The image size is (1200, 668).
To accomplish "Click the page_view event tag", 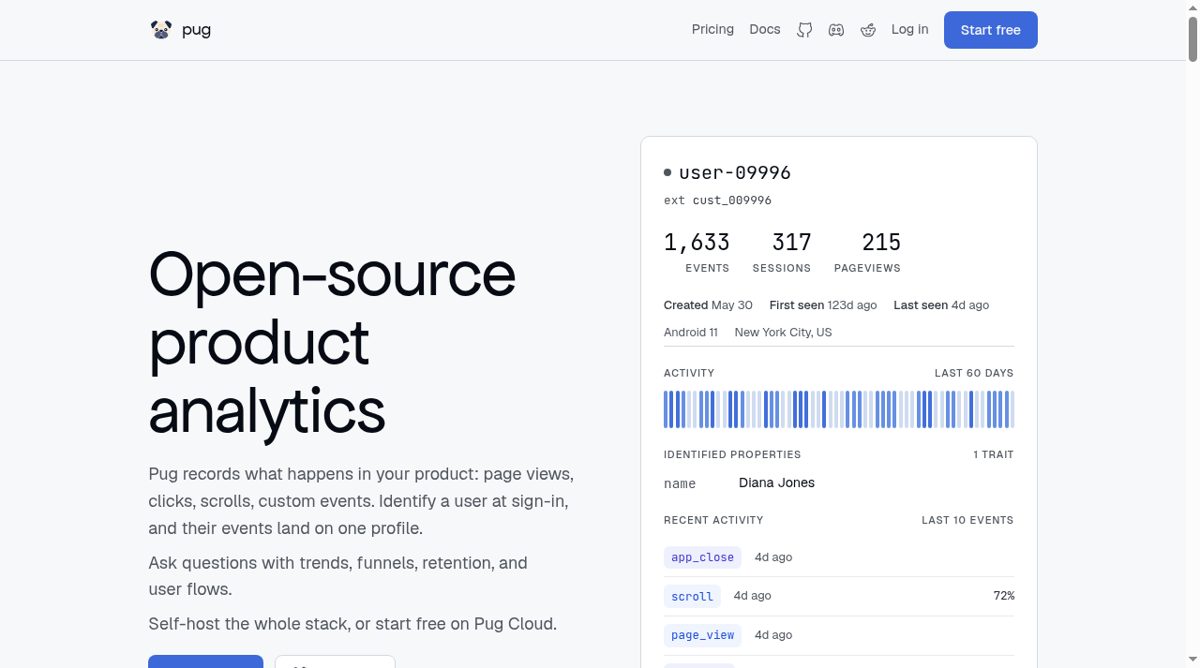I will [703, 635].
